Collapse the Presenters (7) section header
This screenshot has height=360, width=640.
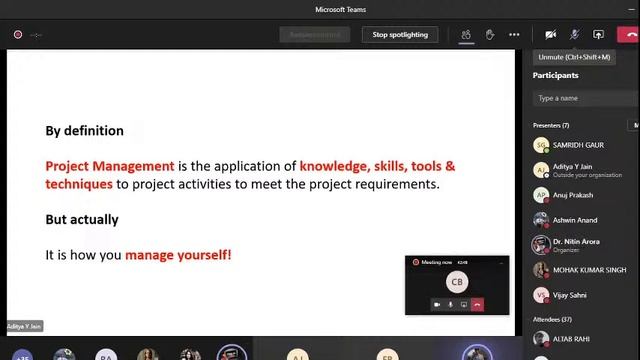551,125
